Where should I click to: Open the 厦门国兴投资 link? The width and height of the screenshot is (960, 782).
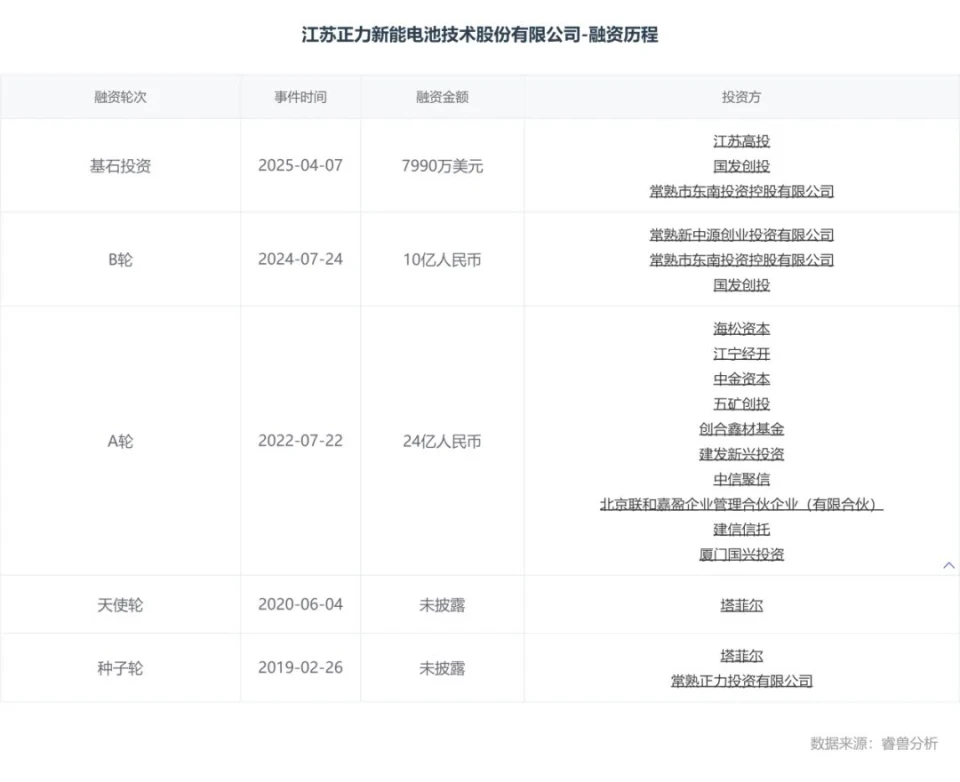(741, 554)
